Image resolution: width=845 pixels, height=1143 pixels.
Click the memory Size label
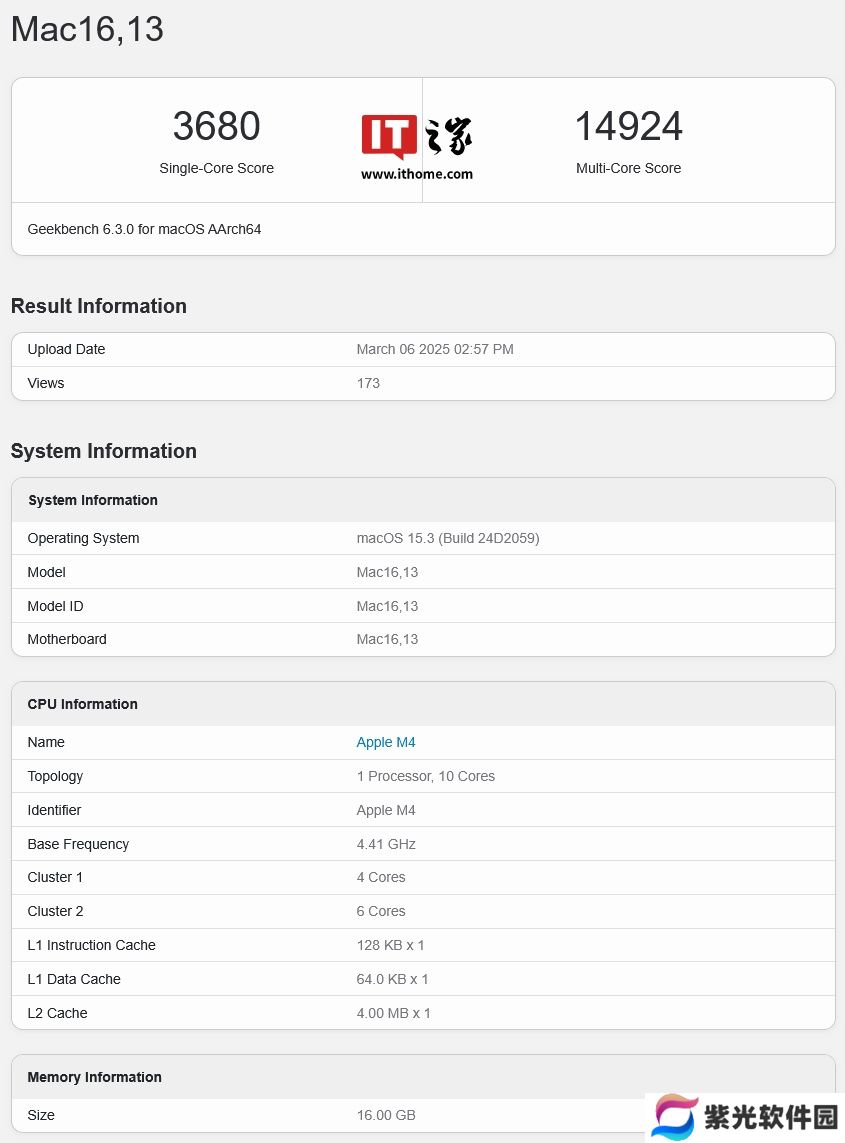tap(41, 1115)
